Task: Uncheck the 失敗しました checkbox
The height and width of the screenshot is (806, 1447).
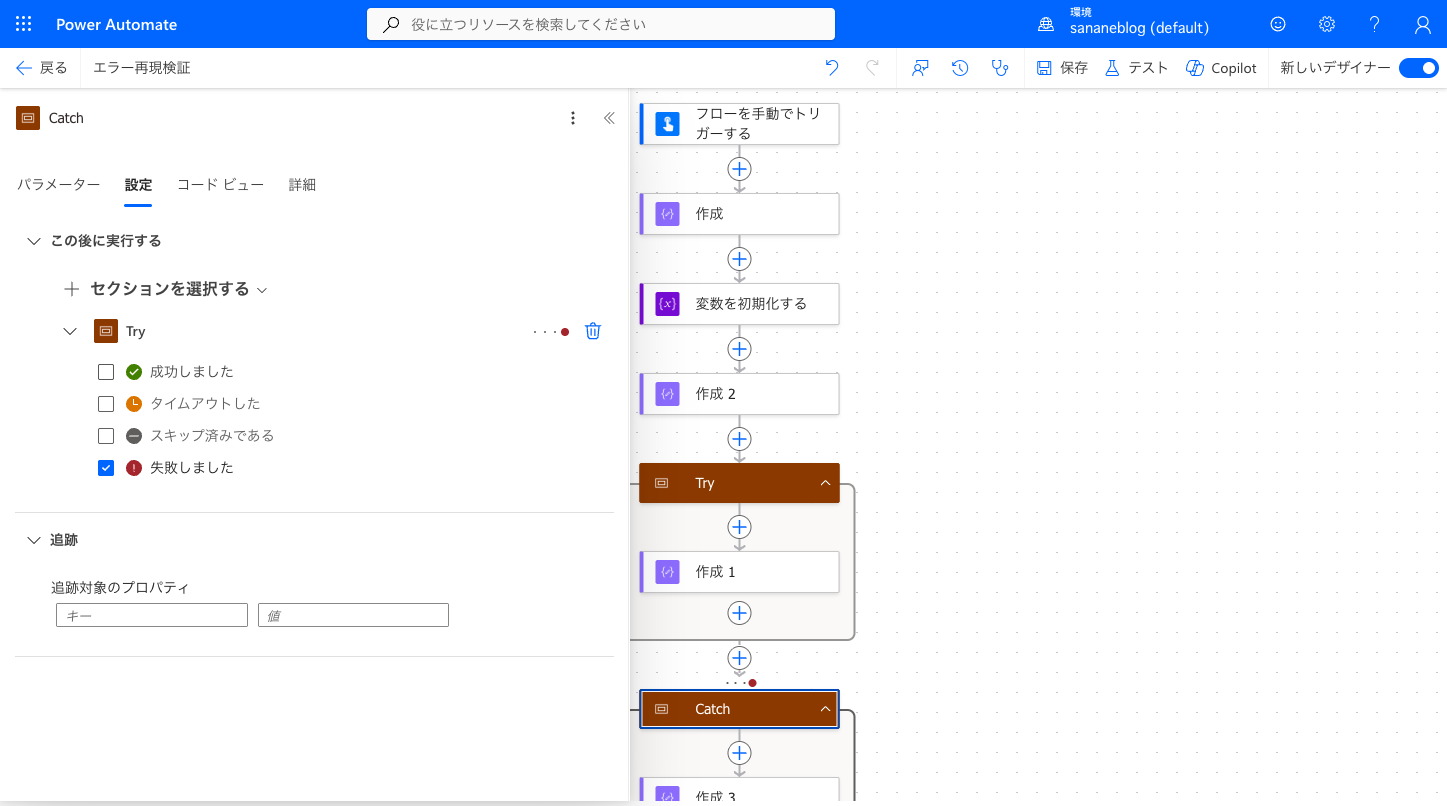Action: point(106,468)
